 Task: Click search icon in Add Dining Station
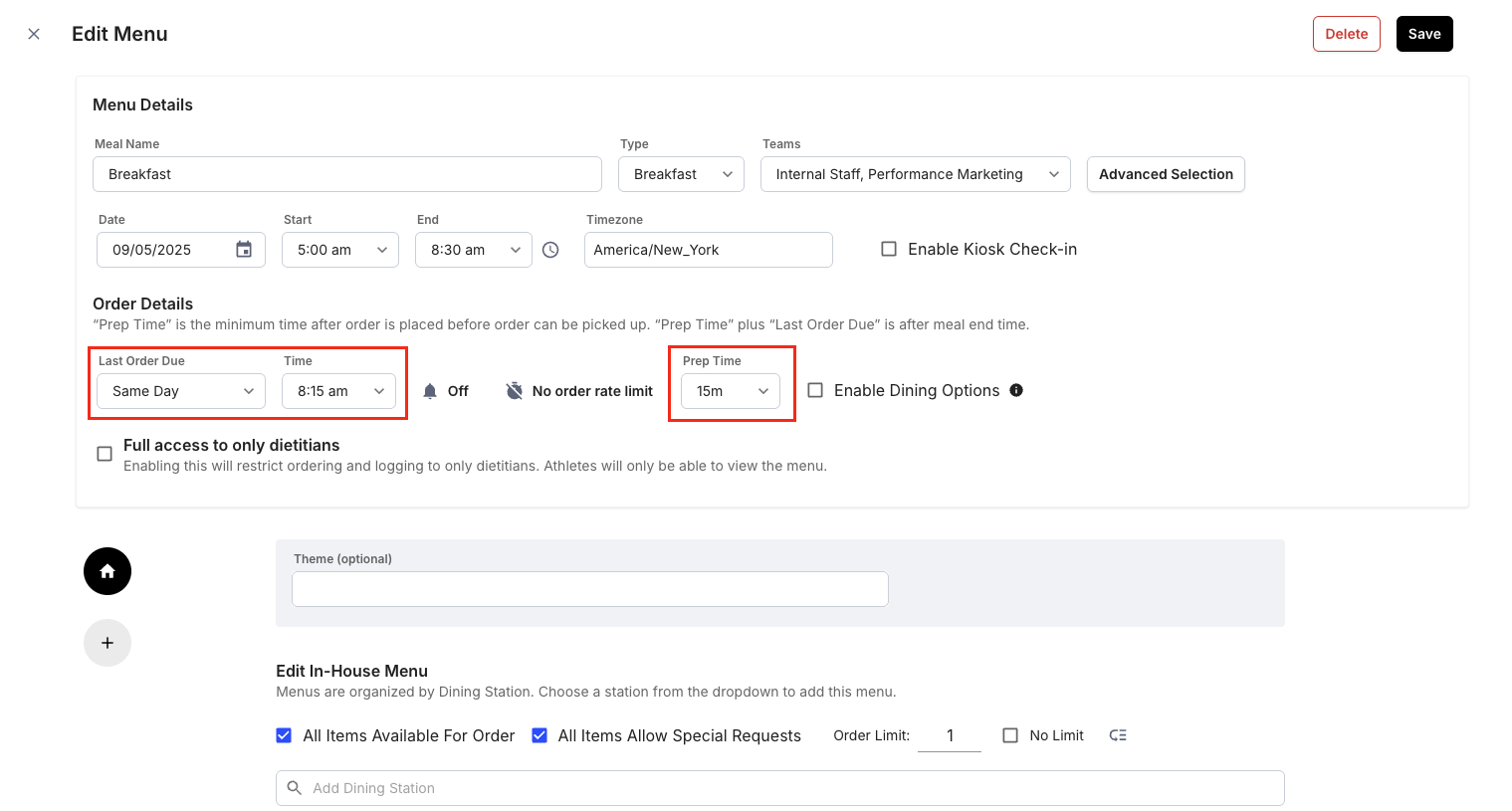point(295,788)
